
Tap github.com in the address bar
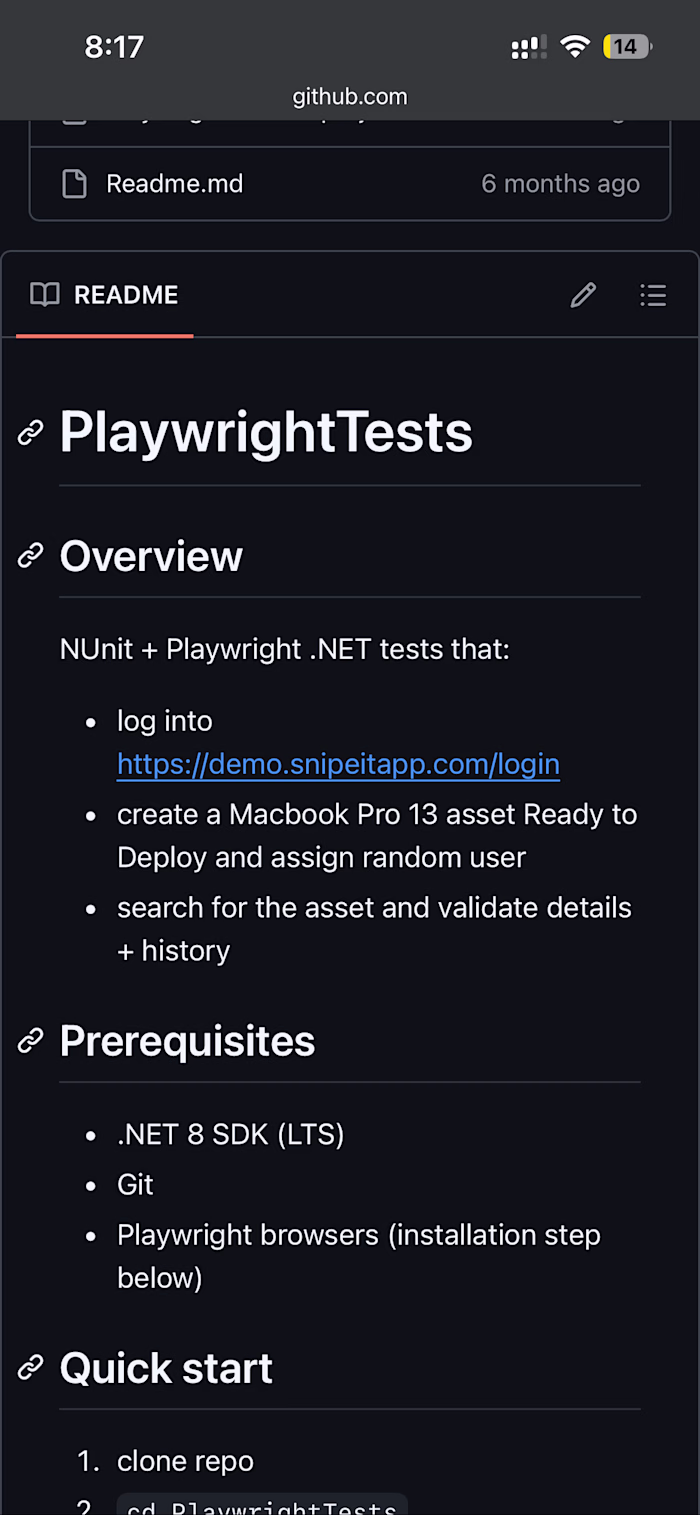[348, 96]
